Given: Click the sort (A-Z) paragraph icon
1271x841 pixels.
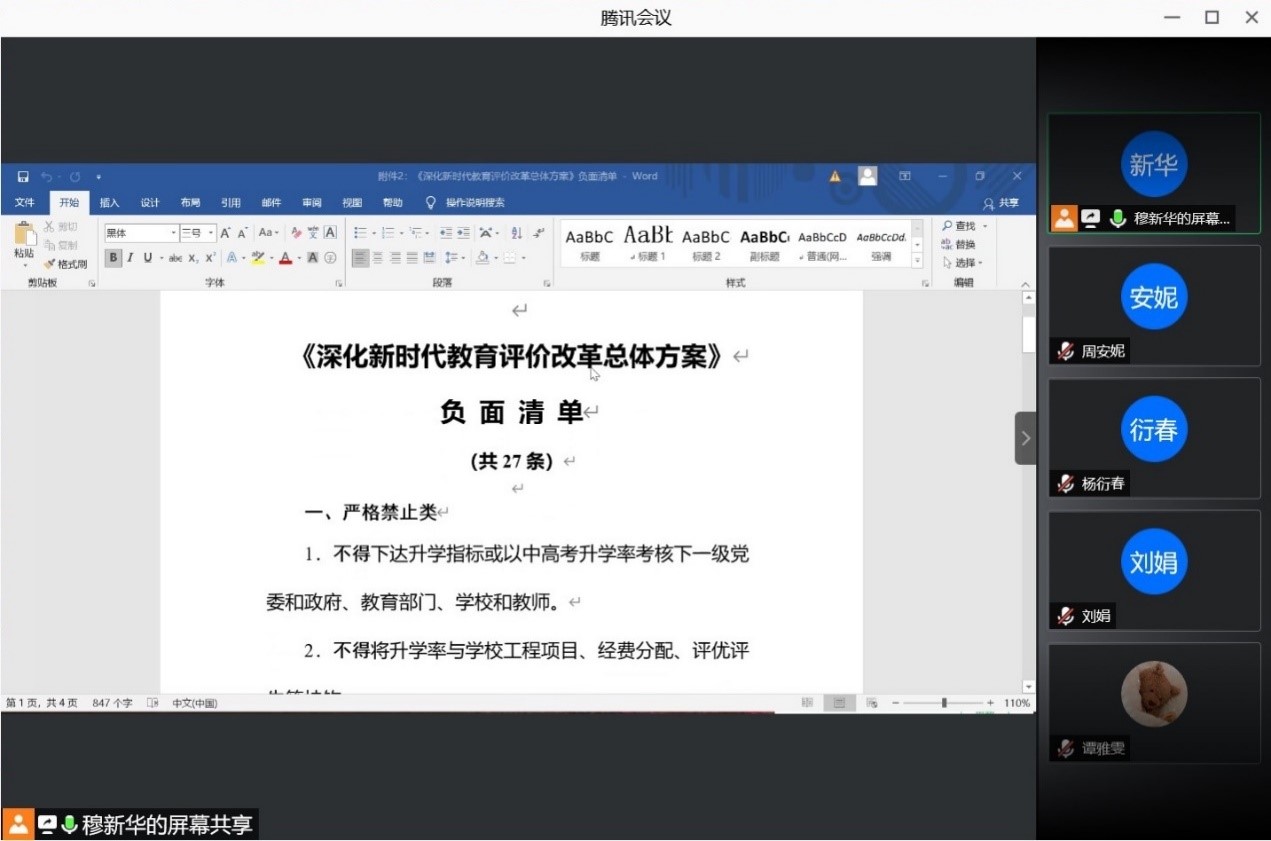Looking at the screenshot, I should point(517,233).
